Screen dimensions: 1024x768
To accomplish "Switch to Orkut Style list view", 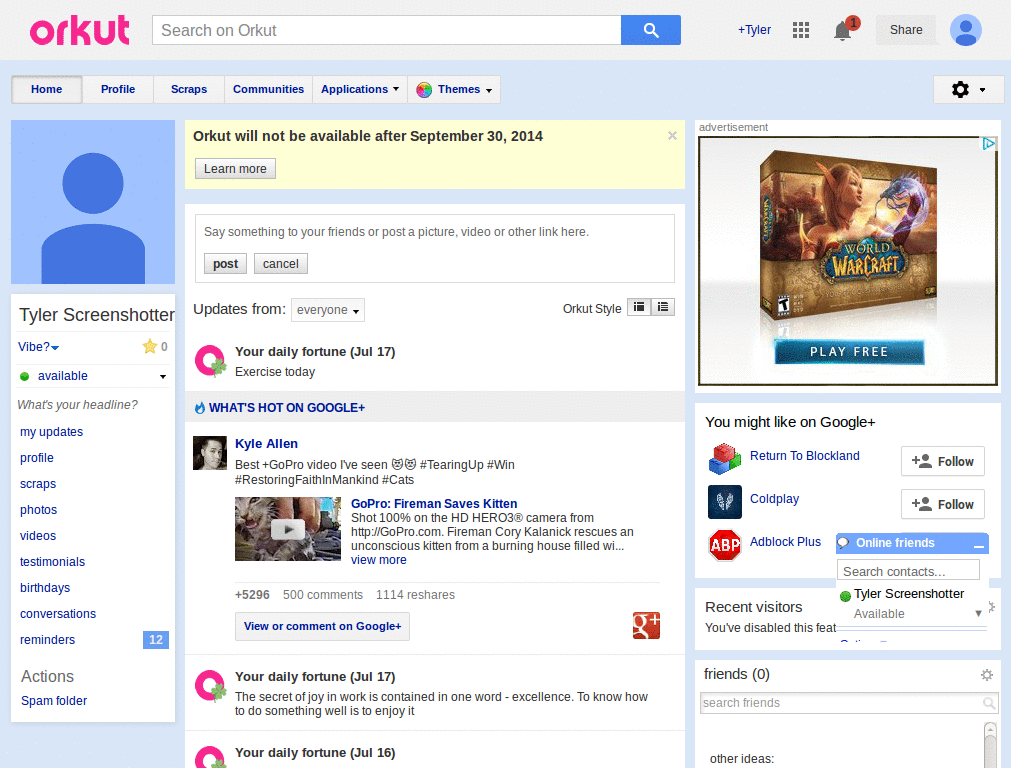I will (x=663, y=308).
